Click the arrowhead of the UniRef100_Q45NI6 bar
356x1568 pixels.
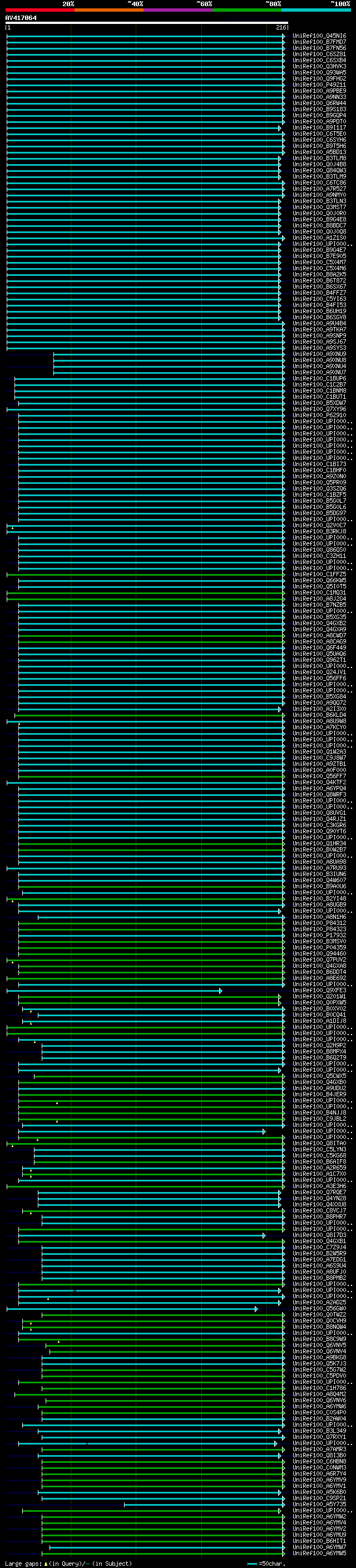284,36
